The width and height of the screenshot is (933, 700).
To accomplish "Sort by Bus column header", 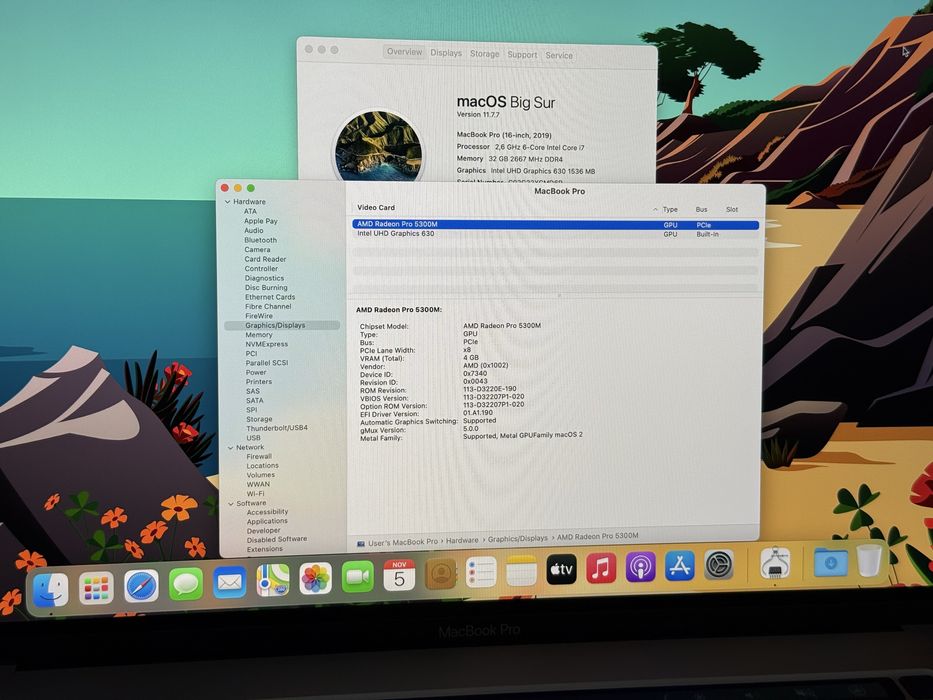I will [x=702, y=210].
